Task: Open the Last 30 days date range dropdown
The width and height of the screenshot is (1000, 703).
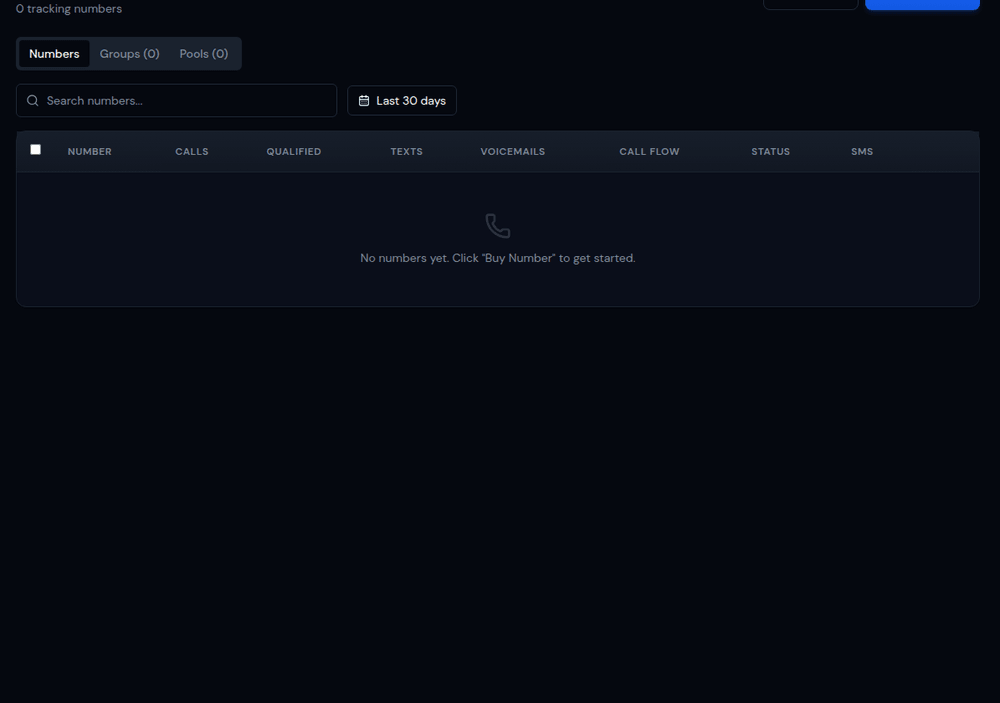Action: 402,101
